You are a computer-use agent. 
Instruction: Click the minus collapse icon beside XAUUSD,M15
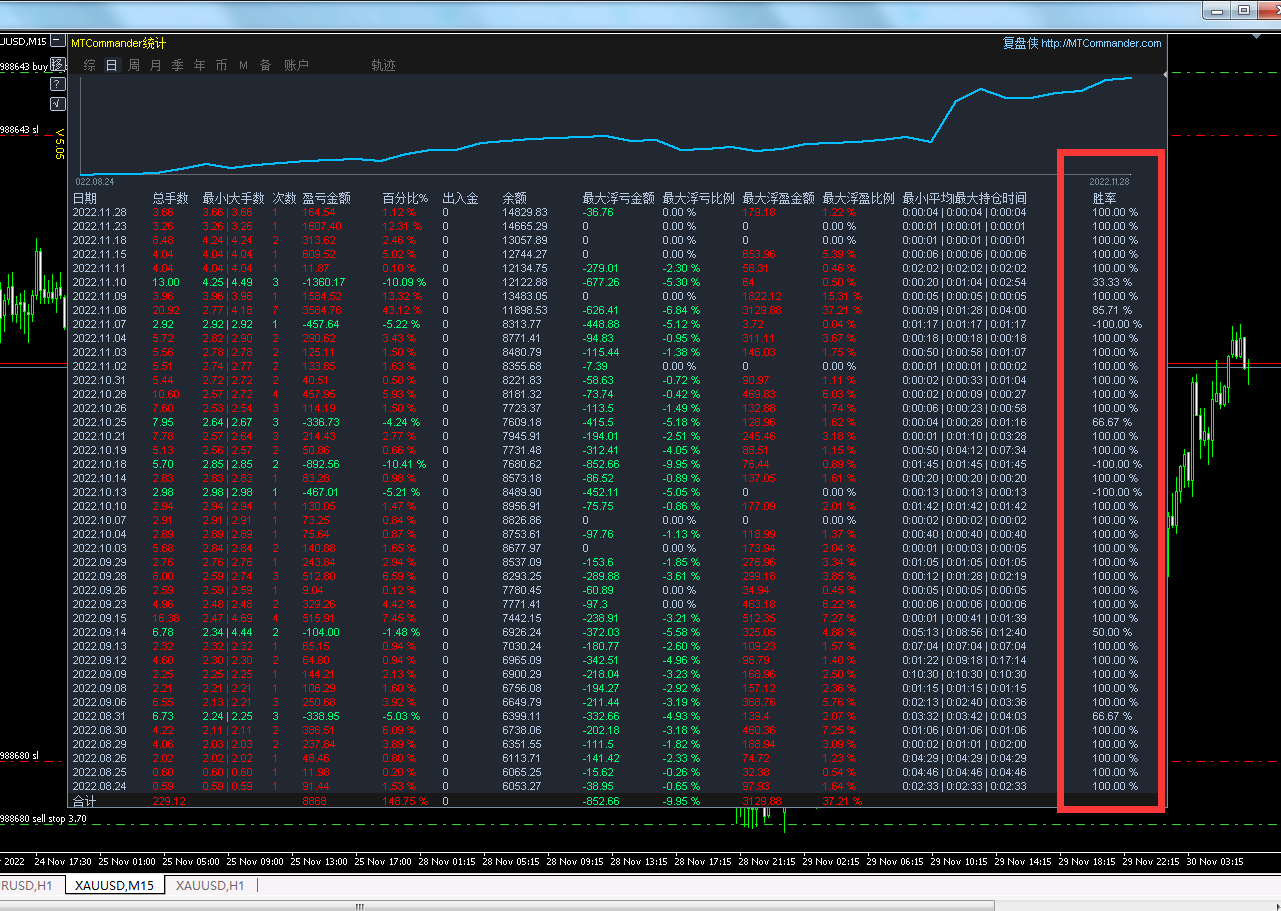tap(58, 42)
